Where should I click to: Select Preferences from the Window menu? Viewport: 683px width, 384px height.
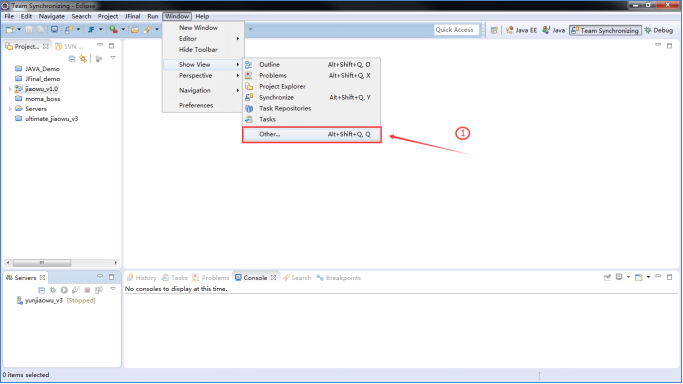tap(196, 105)
